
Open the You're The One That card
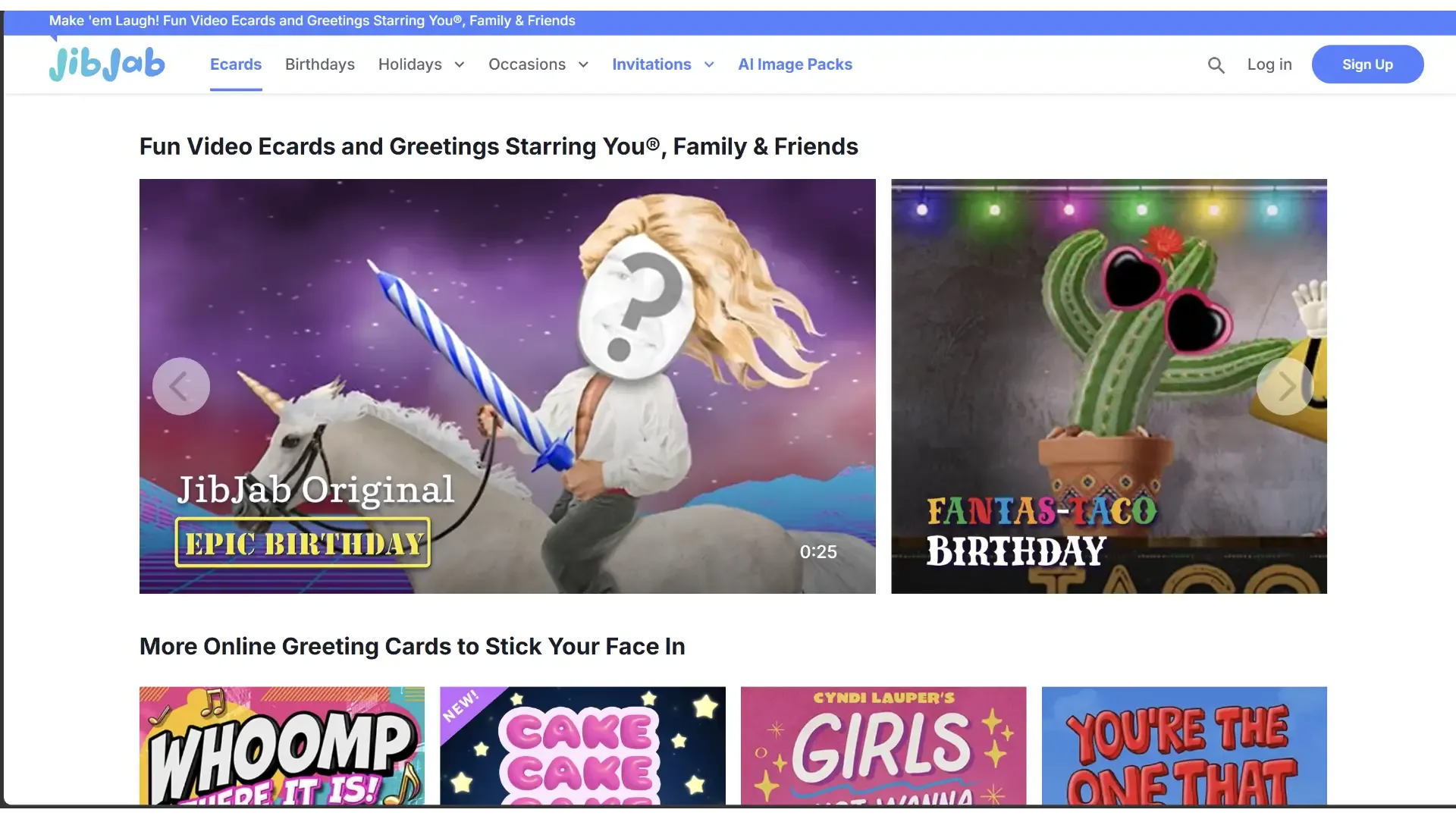1185,745
